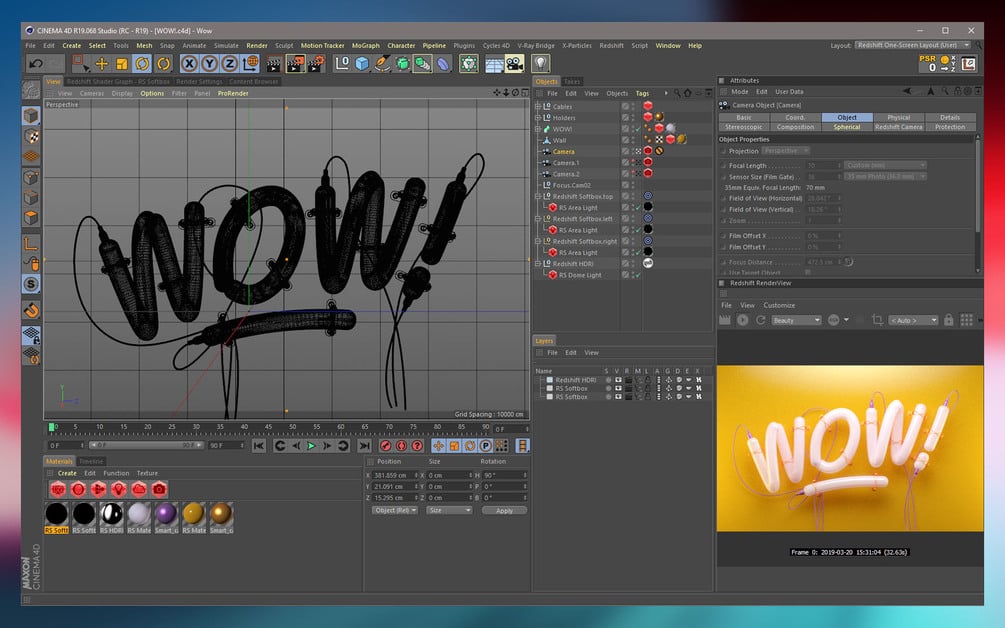This screenshot has width=1005, height=628.
Task: Toggle visibility dots for Cables object
Action: pyautogui.click(x=633, y=106)
